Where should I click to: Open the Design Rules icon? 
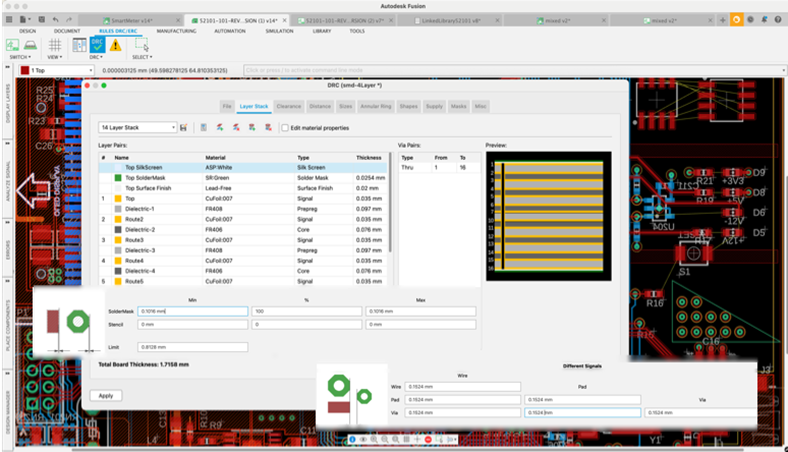tap(79, 45)
